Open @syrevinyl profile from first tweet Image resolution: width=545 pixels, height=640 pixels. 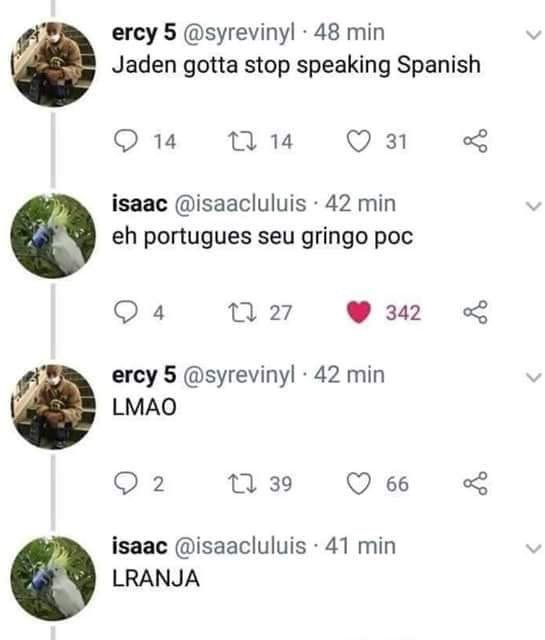[x=239, y=33]
